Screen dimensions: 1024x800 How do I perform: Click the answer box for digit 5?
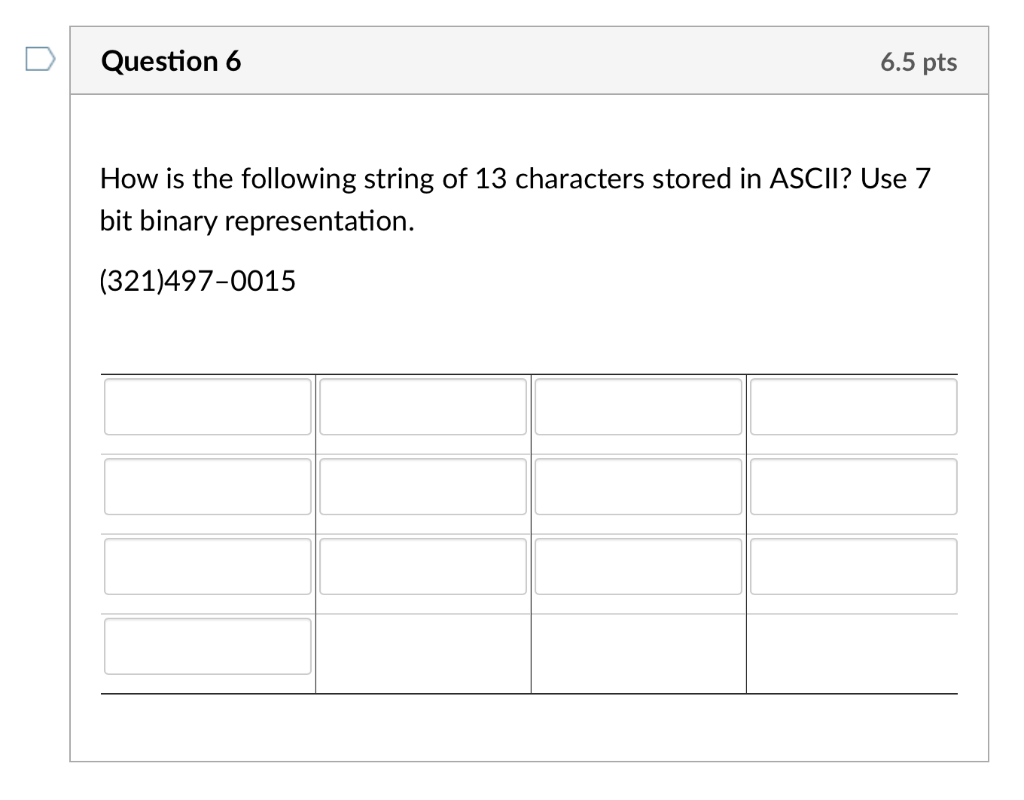coord(207,647)
